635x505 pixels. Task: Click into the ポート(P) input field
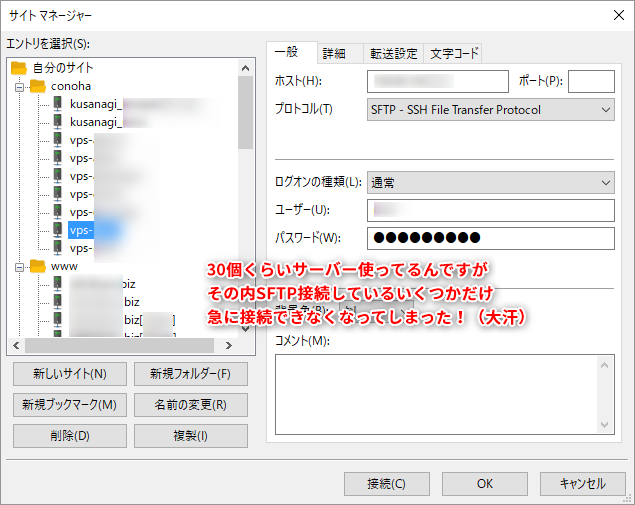click(x=591, y=81)
